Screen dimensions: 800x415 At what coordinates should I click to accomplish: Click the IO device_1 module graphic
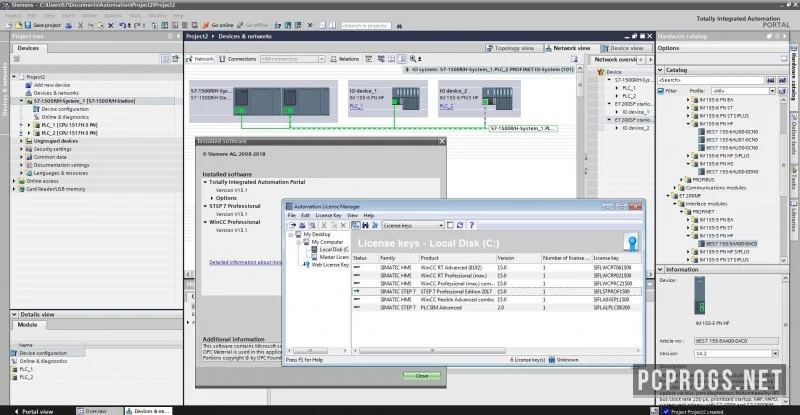[406, 99]
